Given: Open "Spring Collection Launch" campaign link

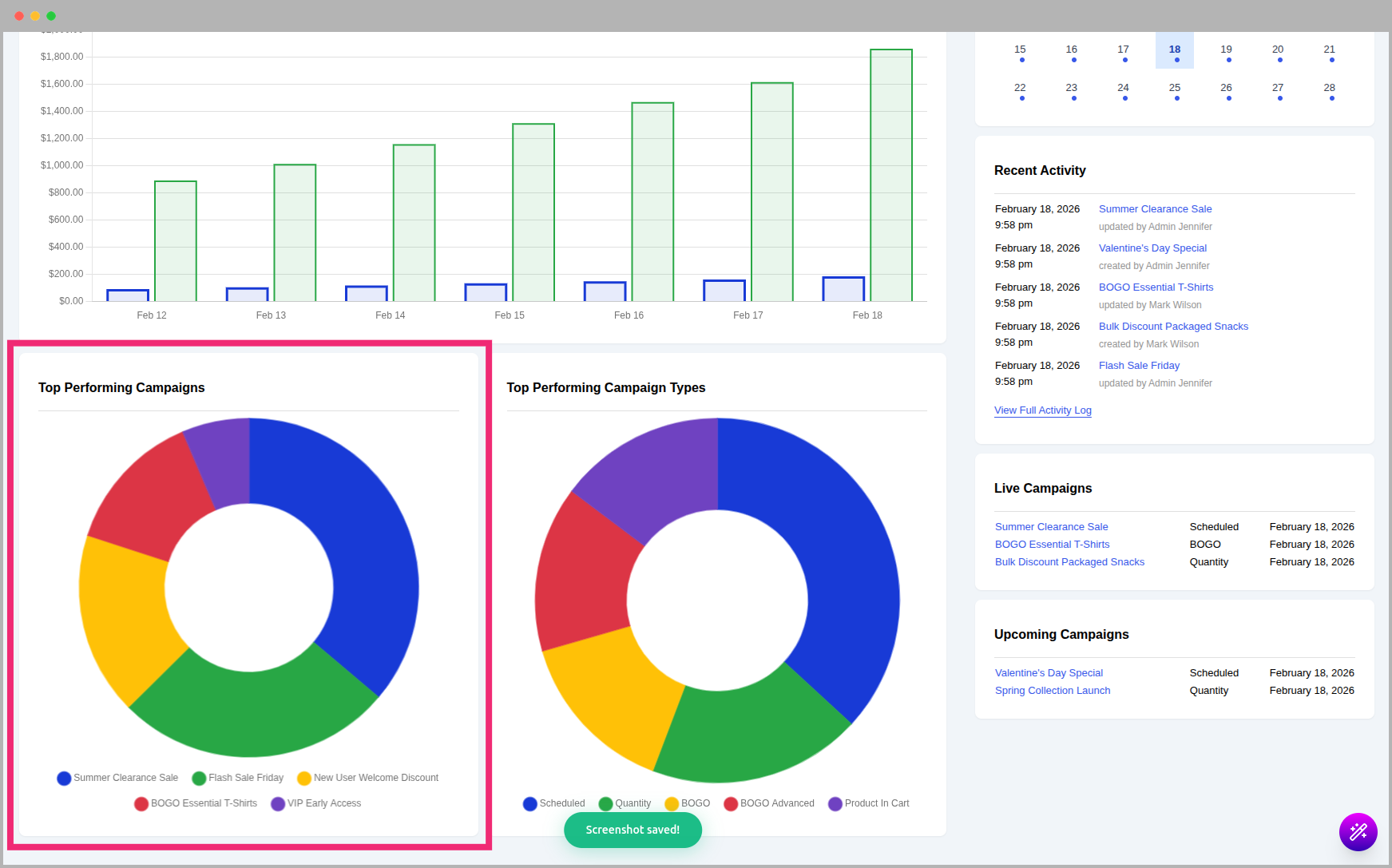Looking at the screenshot, I should (1052, 690).
